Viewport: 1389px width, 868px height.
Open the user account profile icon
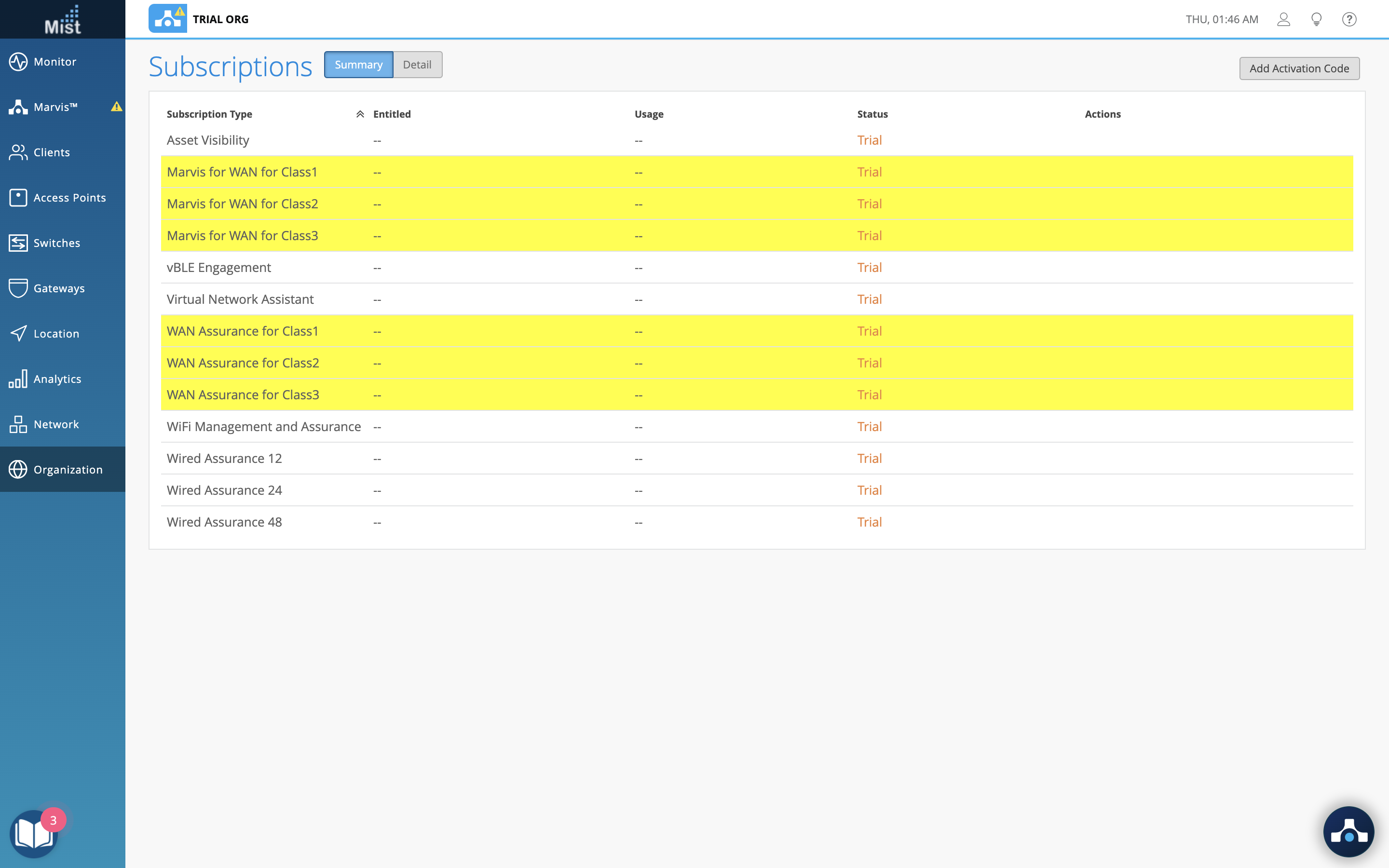coord(1283,19)
